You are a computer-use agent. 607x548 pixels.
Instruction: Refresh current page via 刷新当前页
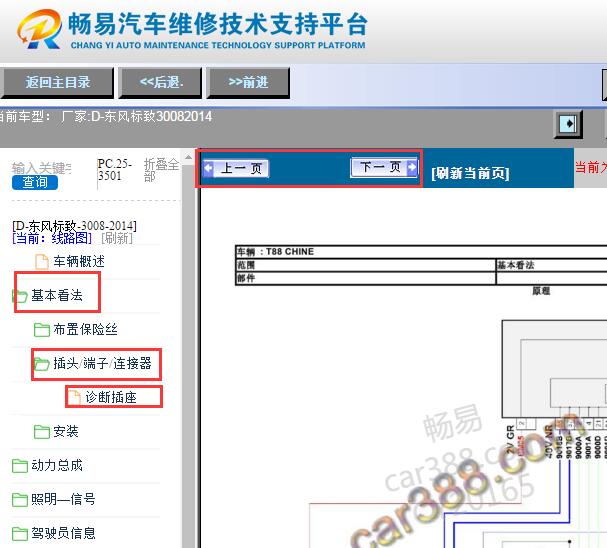[470, 173]
